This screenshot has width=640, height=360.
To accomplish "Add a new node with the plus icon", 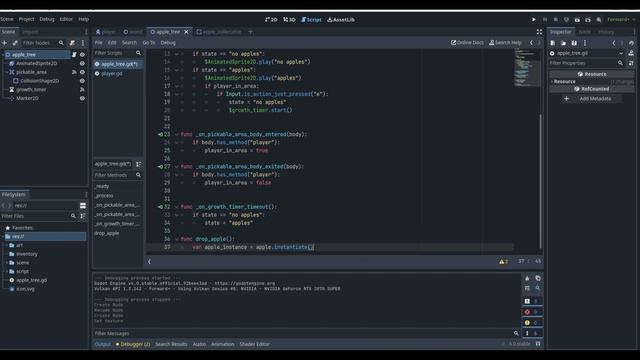I will point(4,43).
